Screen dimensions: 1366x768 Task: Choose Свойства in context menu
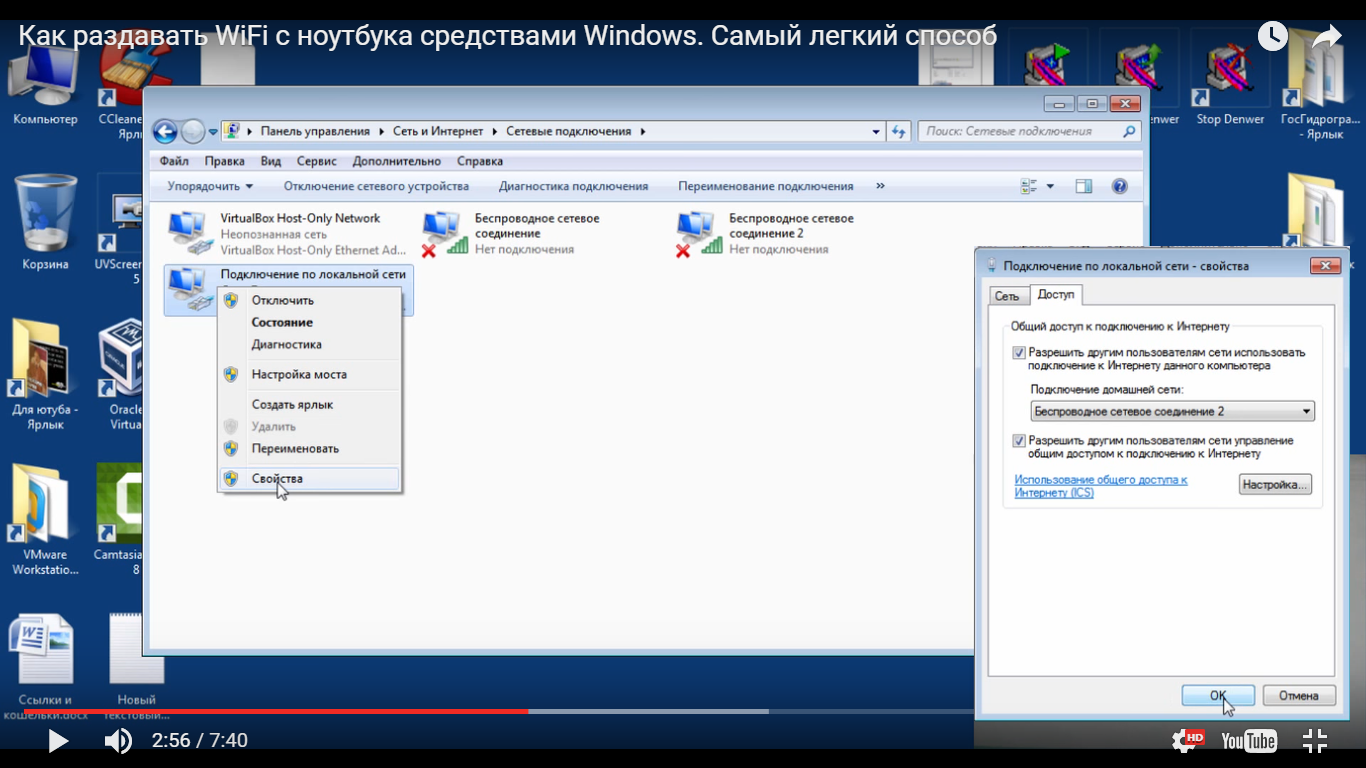(309, 478)
